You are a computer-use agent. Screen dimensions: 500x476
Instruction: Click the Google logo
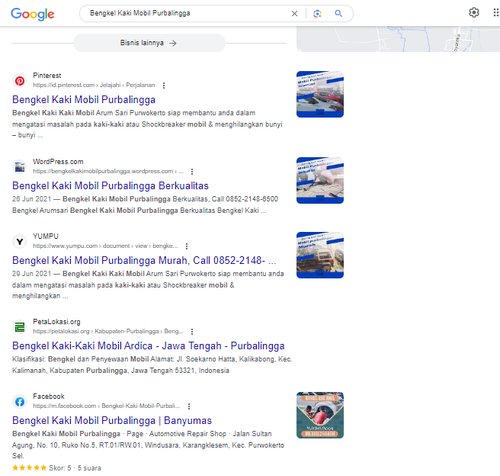coord(32,14)
